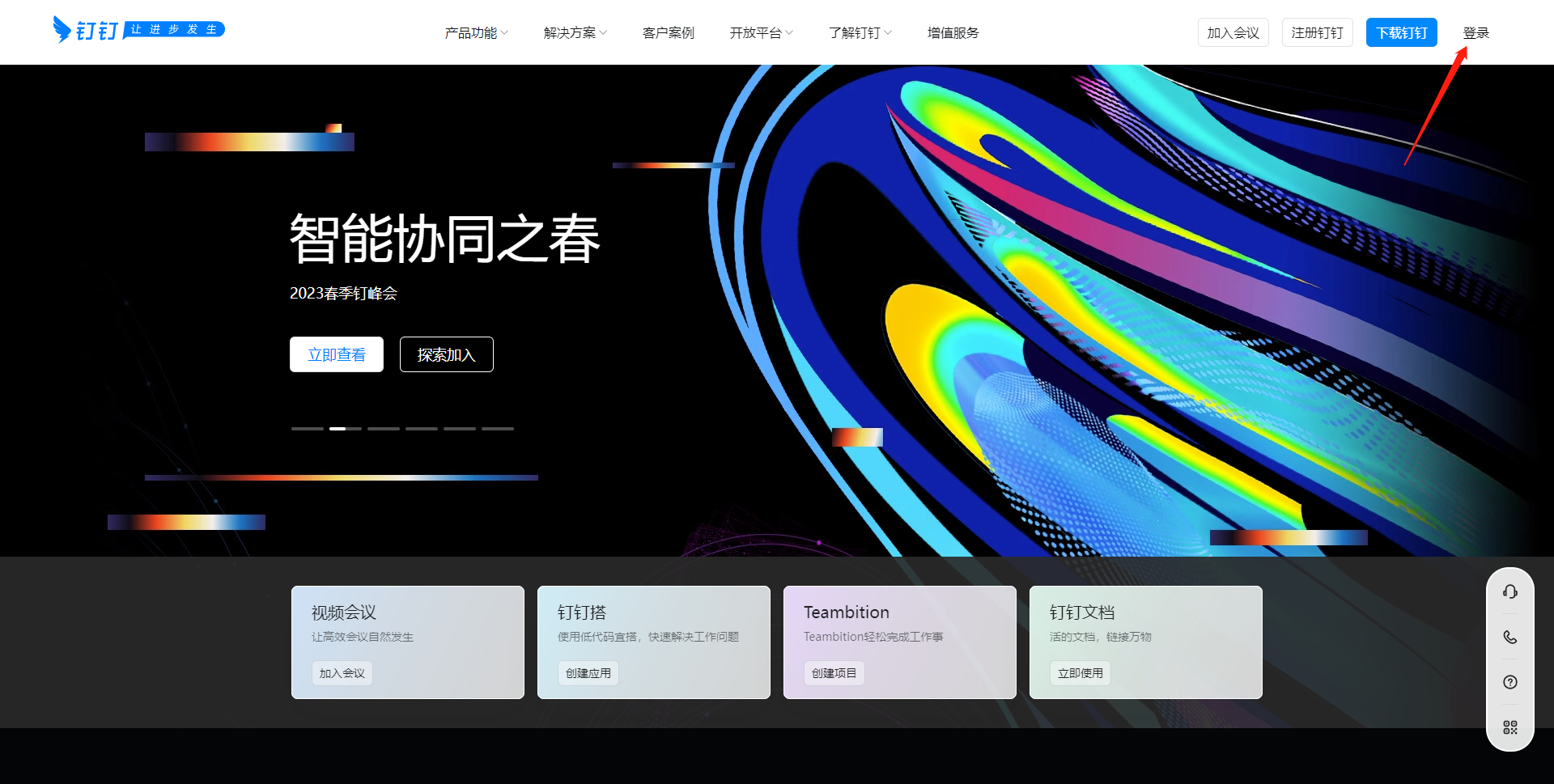Click the 探索加入 banner button
Screen dimensions: 1554x784
click(x=446, y=354)
